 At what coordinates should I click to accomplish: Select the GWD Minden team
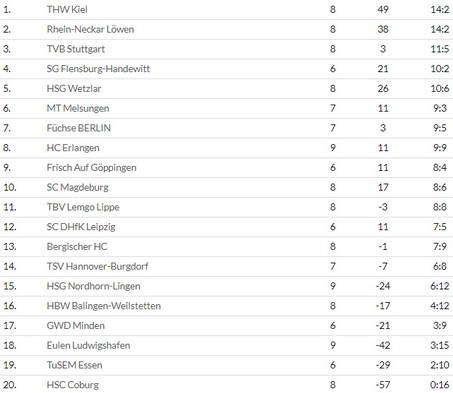(76, 325)
